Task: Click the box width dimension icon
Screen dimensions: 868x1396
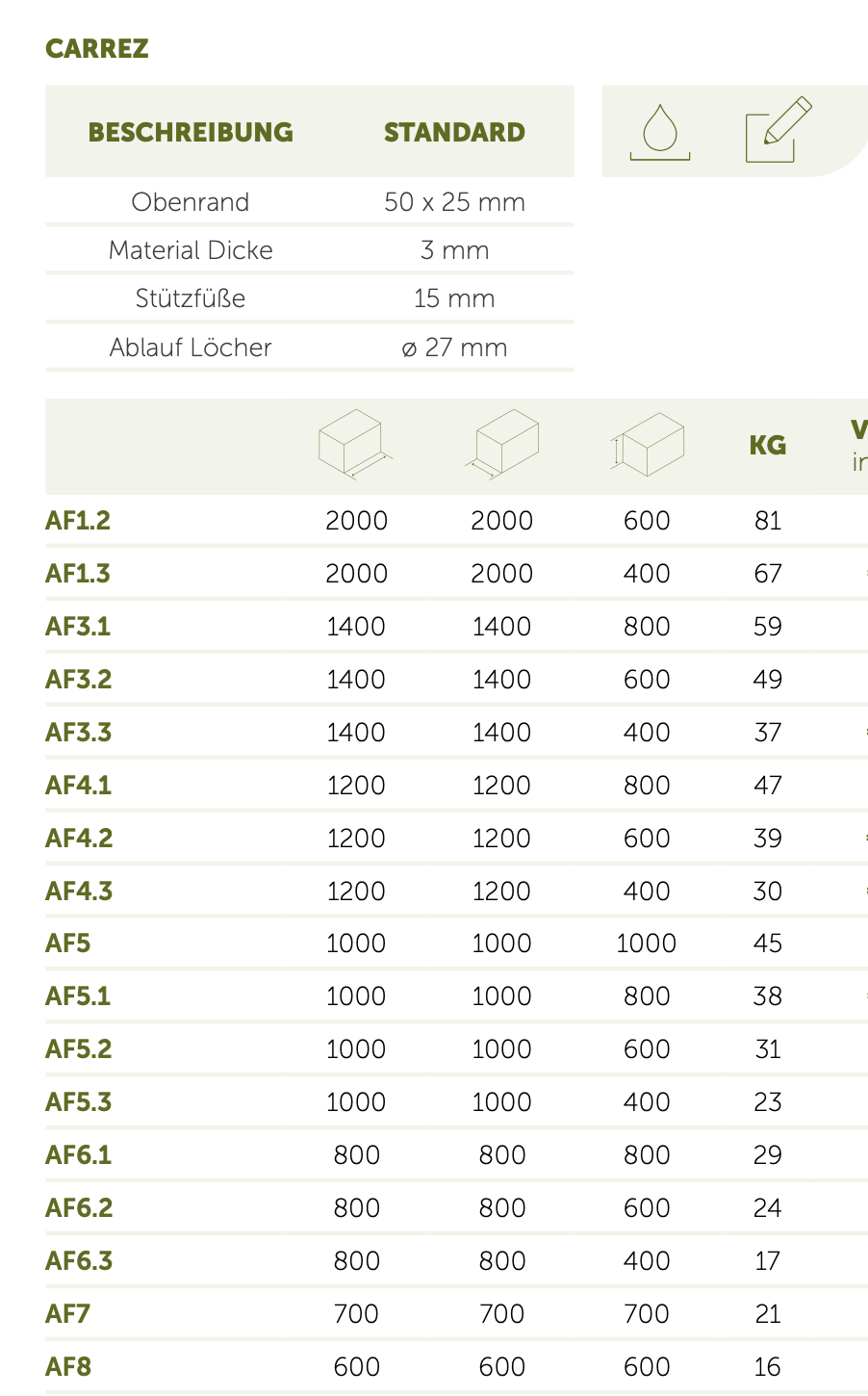Action: pyautogui.click(x=501, y=444)
